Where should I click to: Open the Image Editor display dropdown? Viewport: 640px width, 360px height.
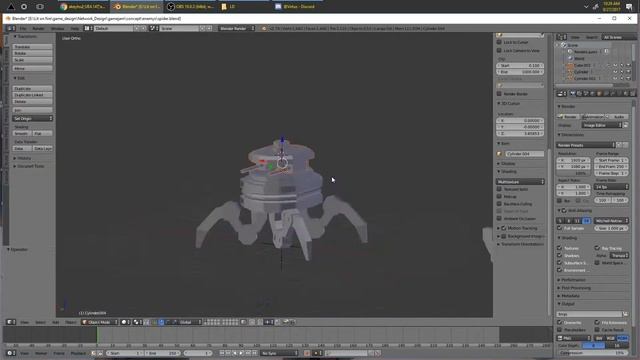click(602, 125)
